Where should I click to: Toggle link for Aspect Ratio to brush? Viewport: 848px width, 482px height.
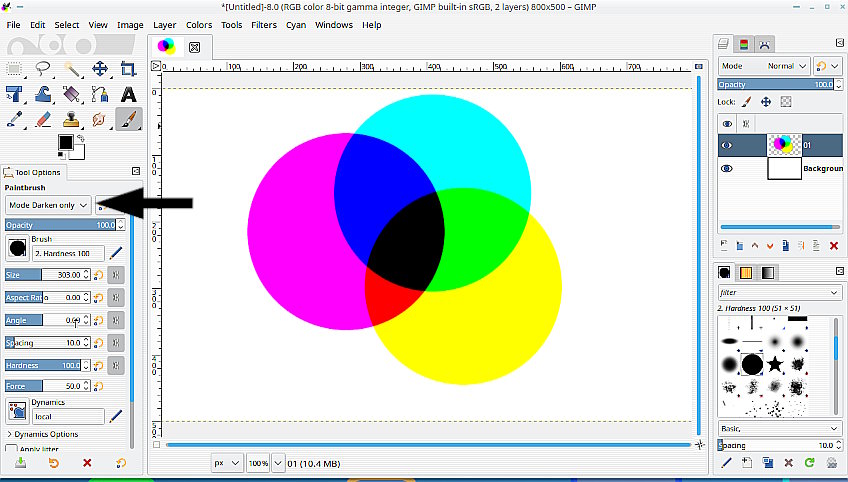pos(116,298)
